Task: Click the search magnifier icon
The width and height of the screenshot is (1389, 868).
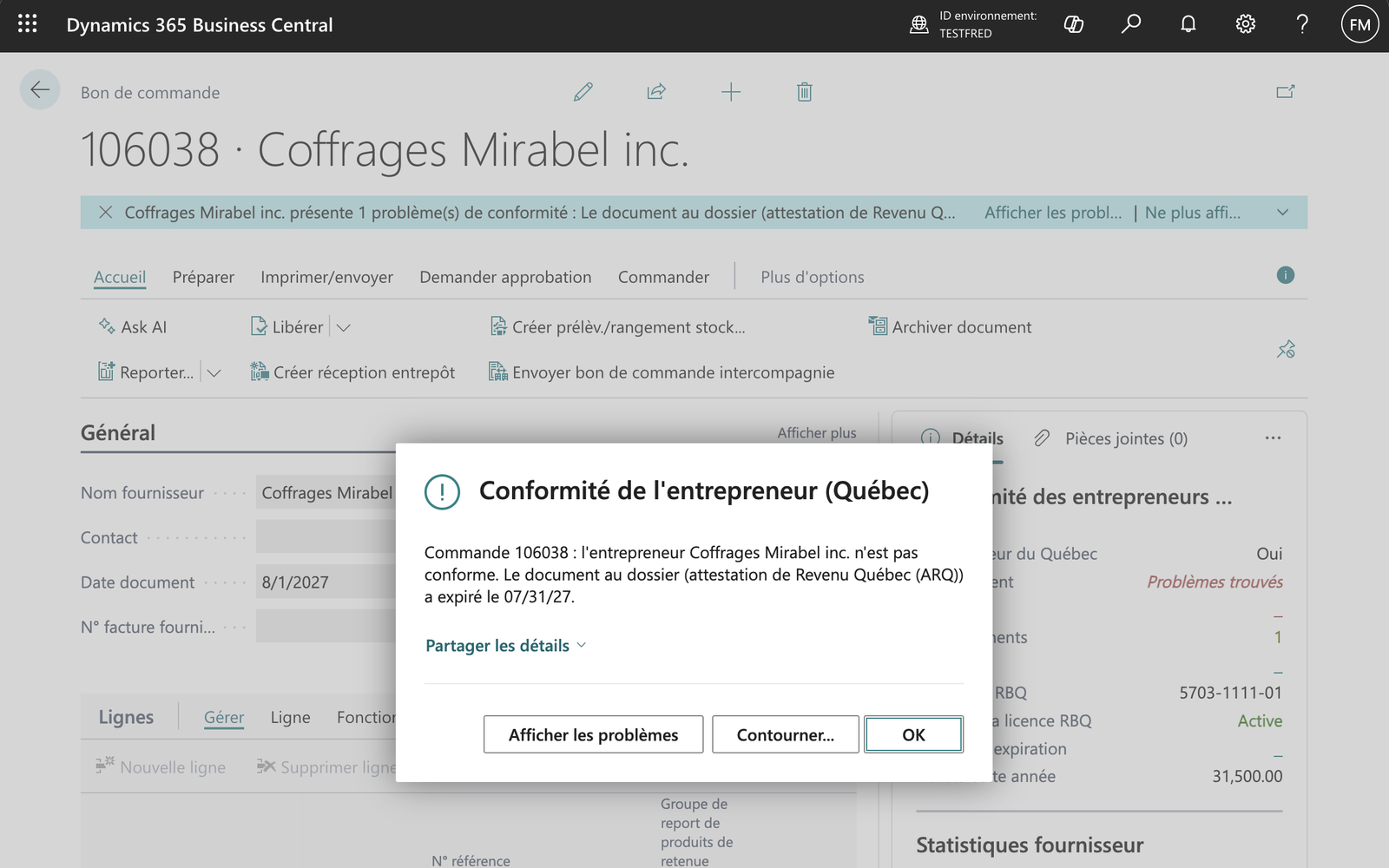Action: (x=1130, y=24)
